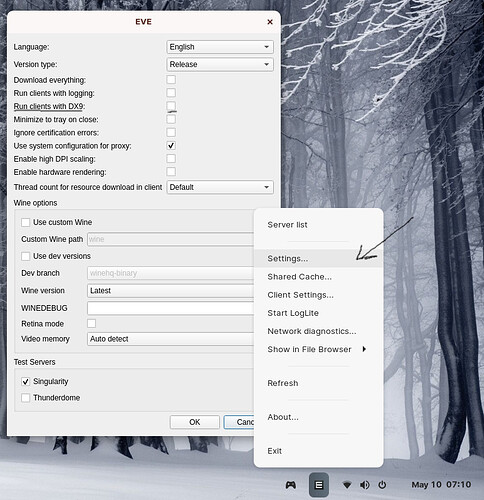Open the Wine version dropdown showing Latest

click(170, 291)
